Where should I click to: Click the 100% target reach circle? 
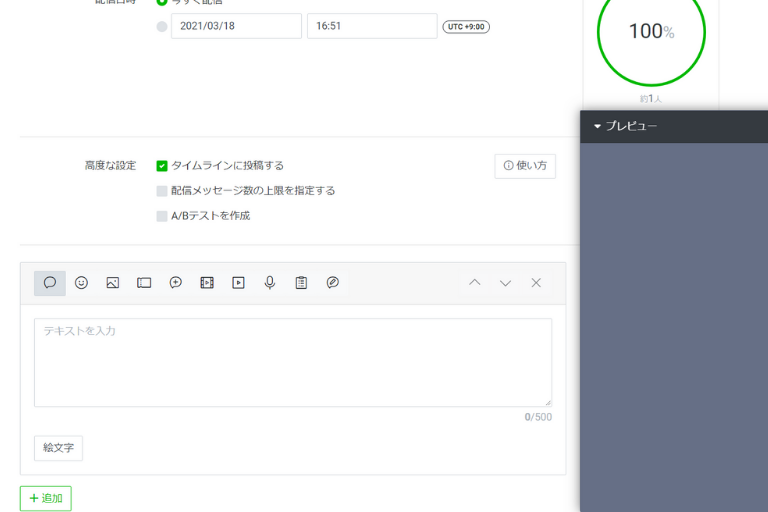[x=651, y=32]
